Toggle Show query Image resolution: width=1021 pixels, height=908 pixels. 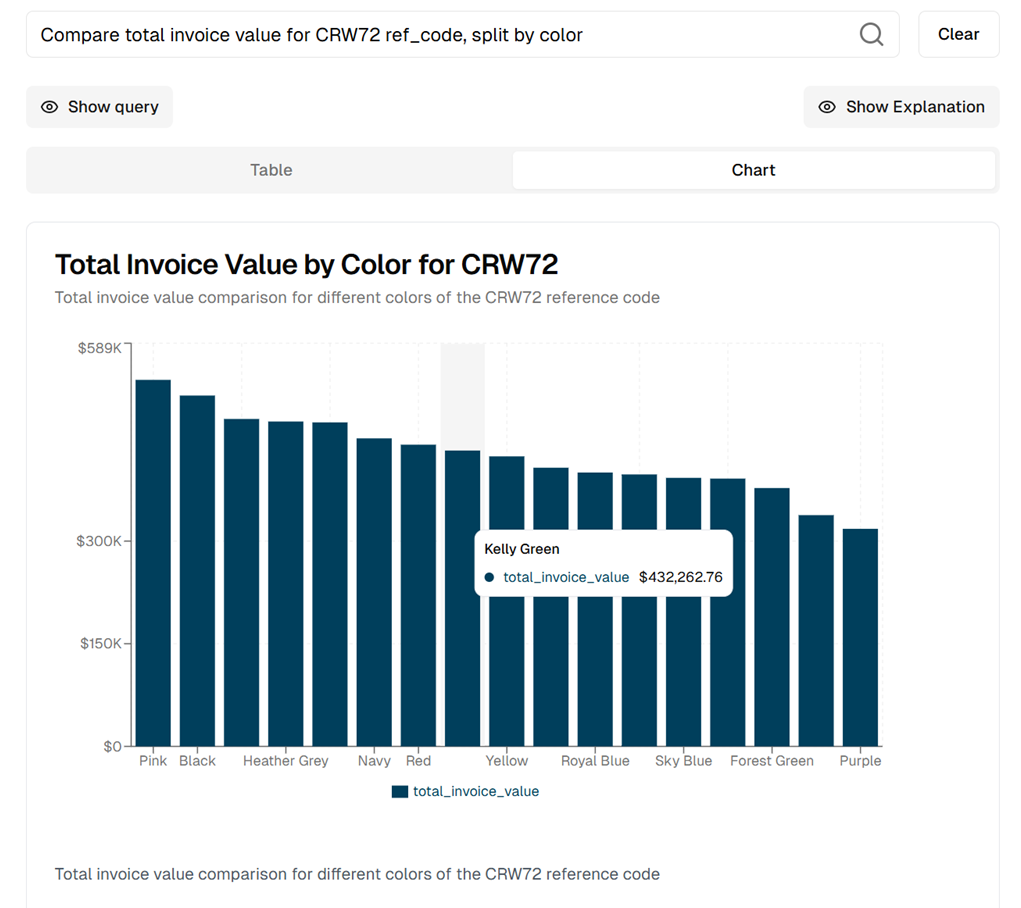pos(100,107)
